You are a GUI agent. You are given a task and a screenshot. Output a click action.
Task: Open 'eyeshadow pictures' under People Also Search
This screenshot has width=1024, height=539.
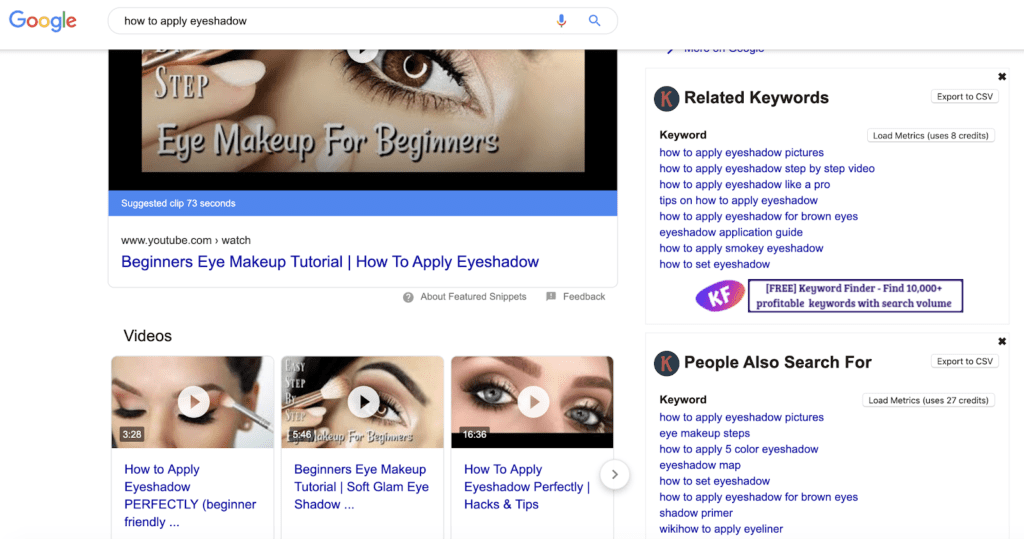click(741, 417)
